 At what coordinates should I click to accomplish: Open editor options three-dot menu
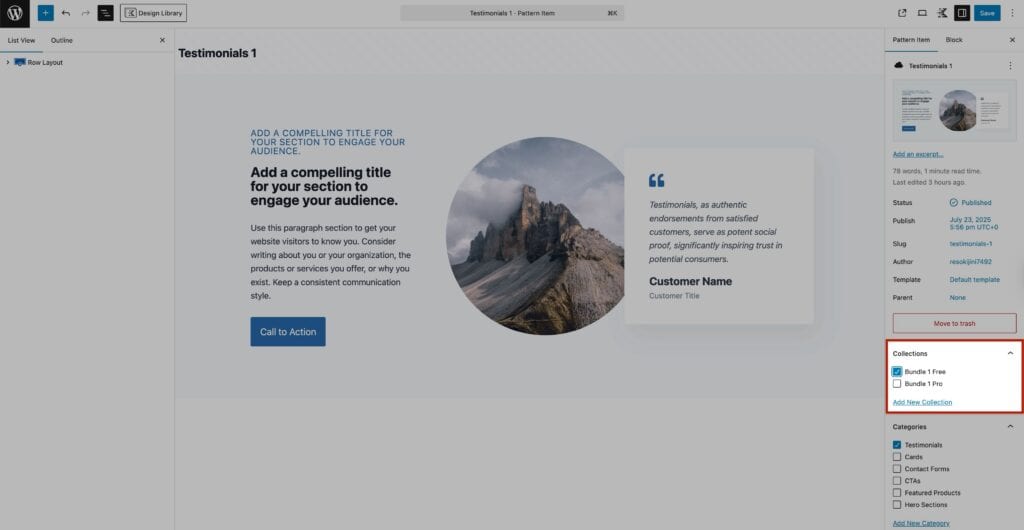[1012, 13]
